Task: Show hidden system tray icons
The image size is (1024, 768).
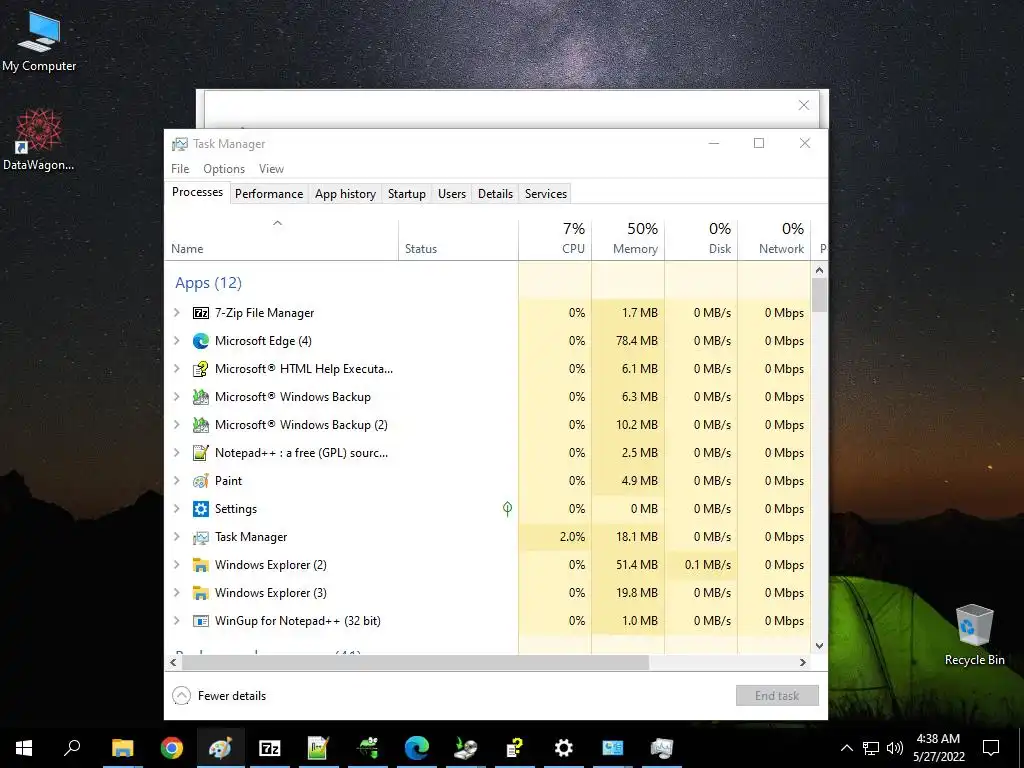Action: tap(846, 748)
